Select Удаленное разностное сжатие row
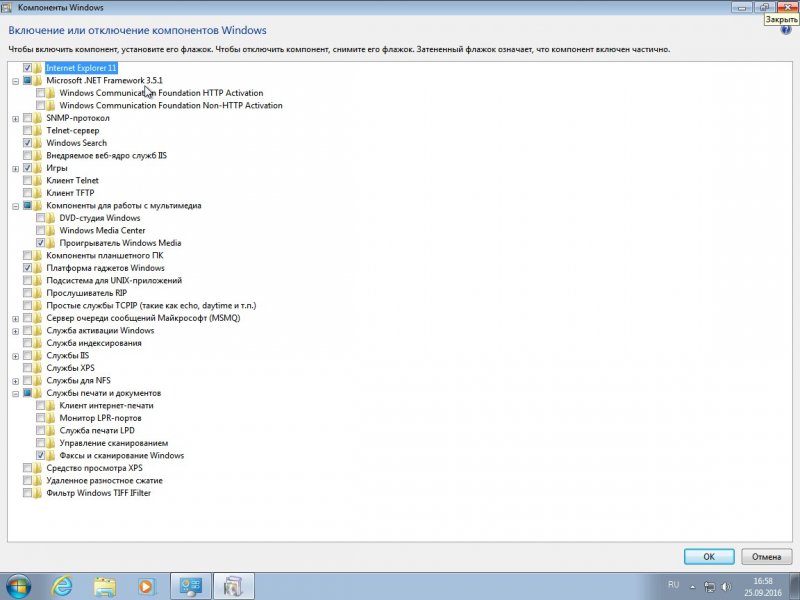Screen dimensions: 800x600 tap(104, 481)
